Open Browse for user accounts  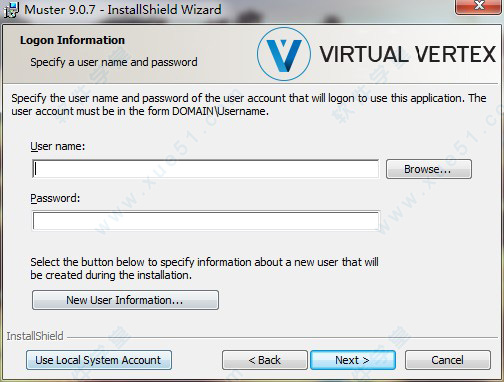(429, 169)
